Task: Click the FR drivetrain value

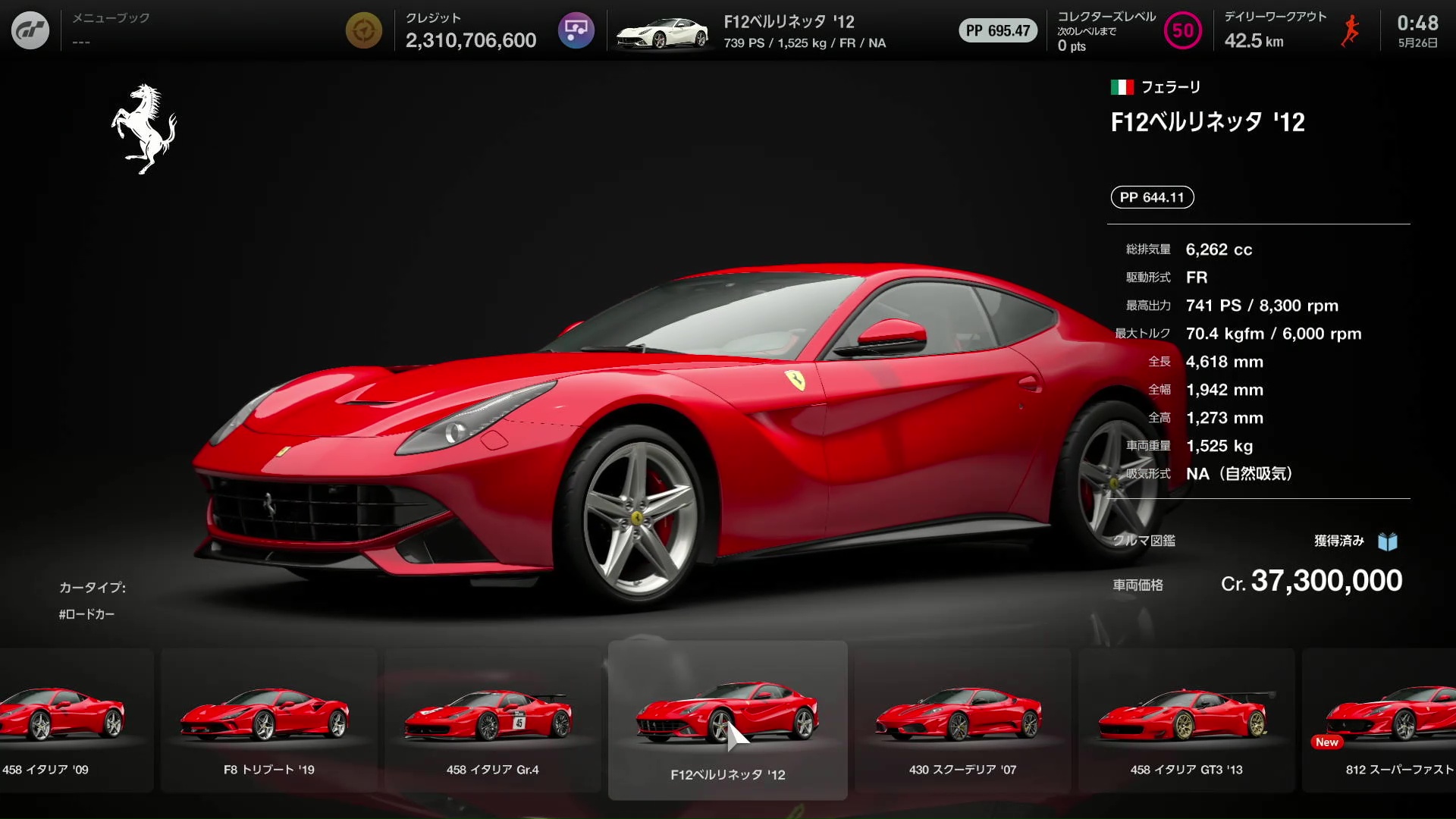Action: (x=1197, y=278)
